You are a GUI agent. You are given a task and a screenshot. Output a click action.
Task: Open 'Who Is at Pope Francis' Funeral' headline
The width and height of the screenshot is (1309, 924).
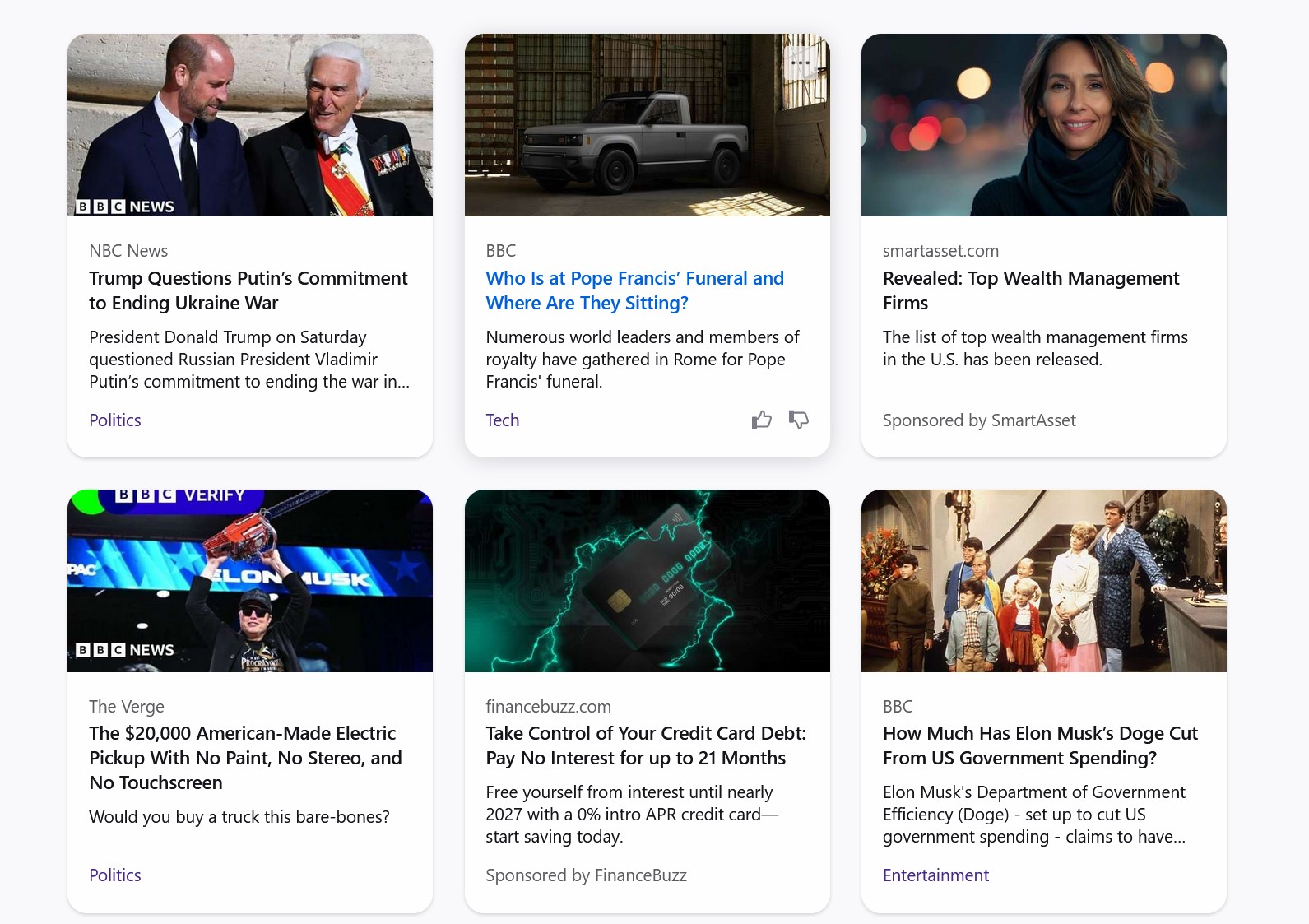click(634, 290)
